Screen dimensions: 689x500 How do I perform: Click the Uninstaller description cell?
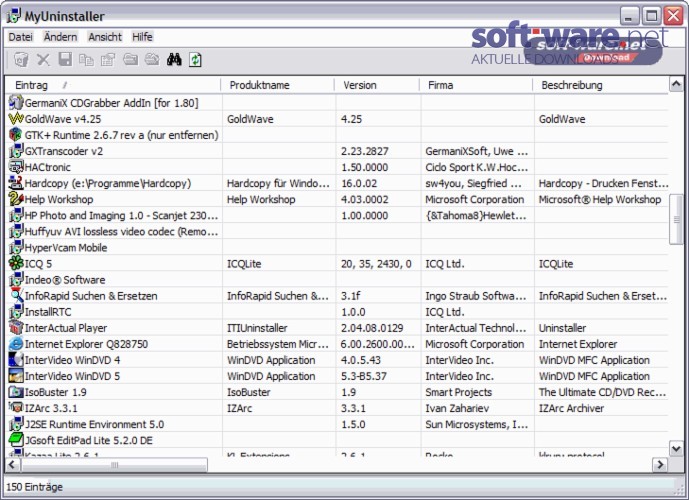[x=562, y=328]
